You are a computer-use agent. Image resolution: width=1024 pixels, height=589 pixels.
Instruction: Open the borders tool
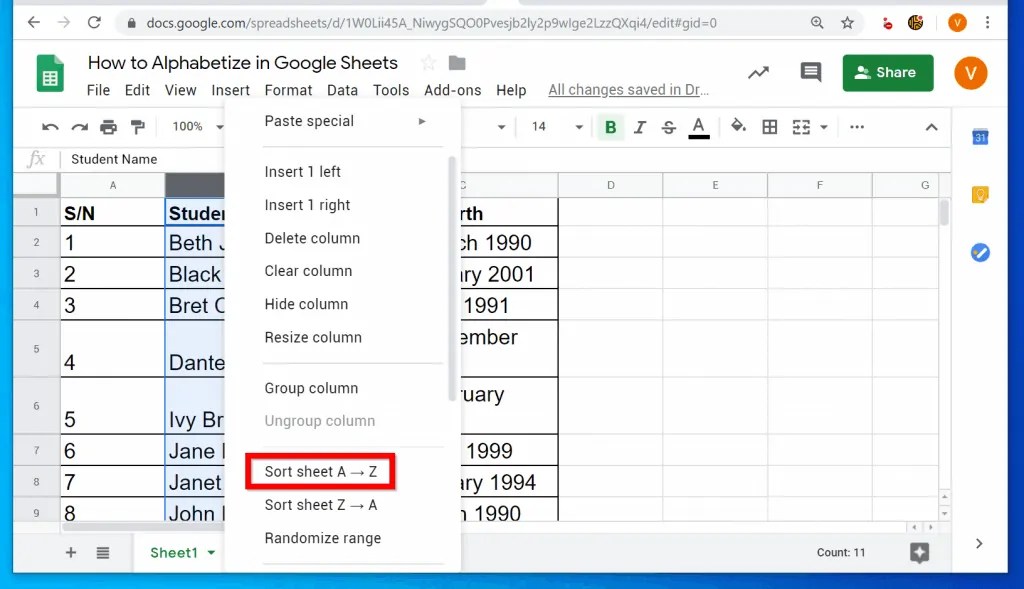(770, 127)
